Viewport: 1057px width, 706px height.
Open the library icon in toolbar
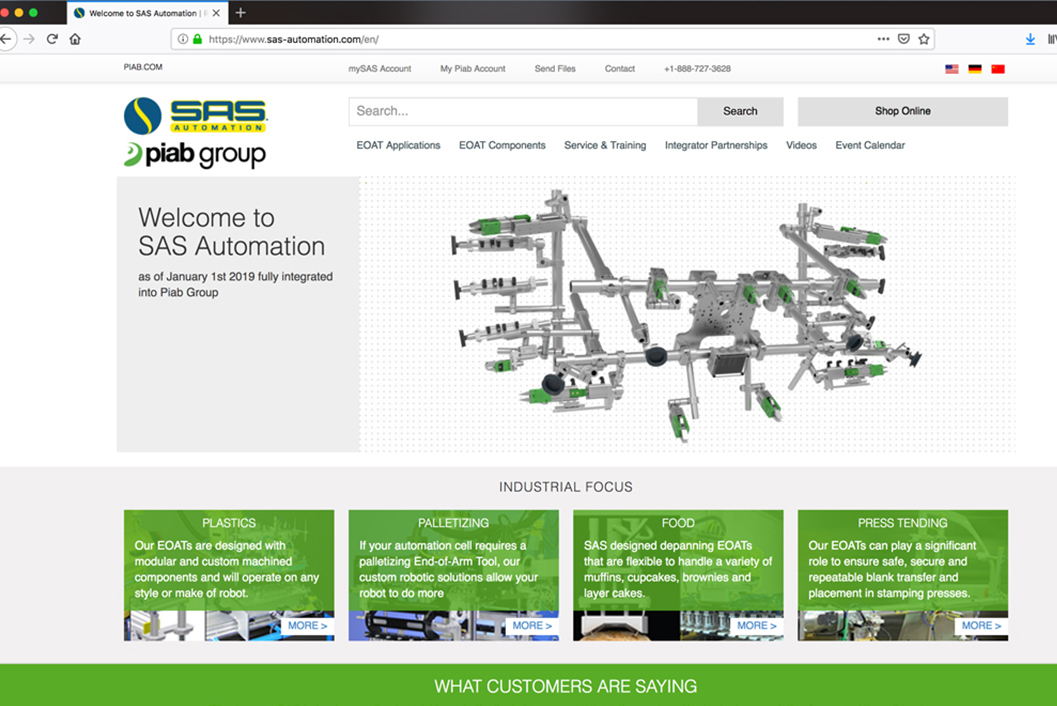tap(1052, 39)
